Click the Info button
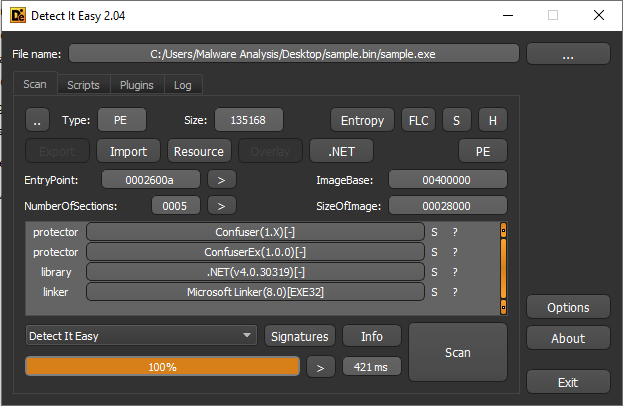This screenshot has height=406, width=623. (x=371, y=336)
